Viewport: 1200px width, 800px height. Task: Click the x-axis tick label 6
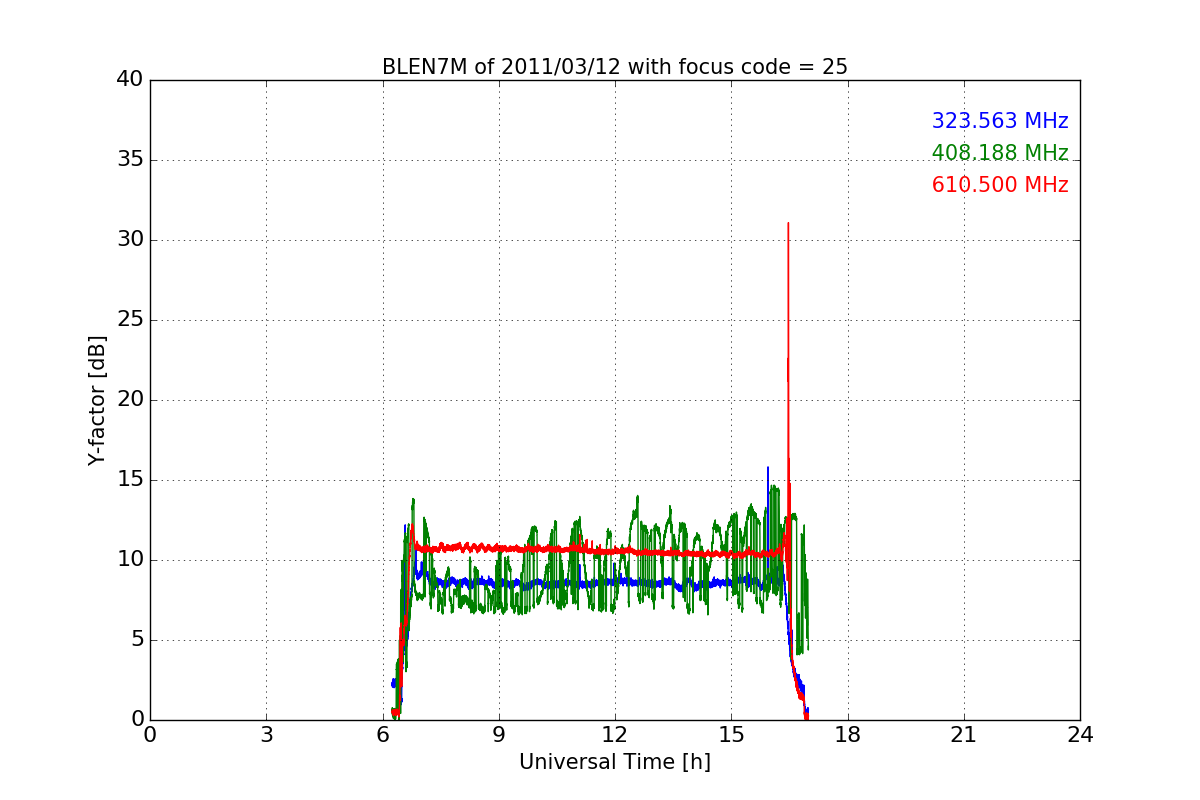[382, 735]
